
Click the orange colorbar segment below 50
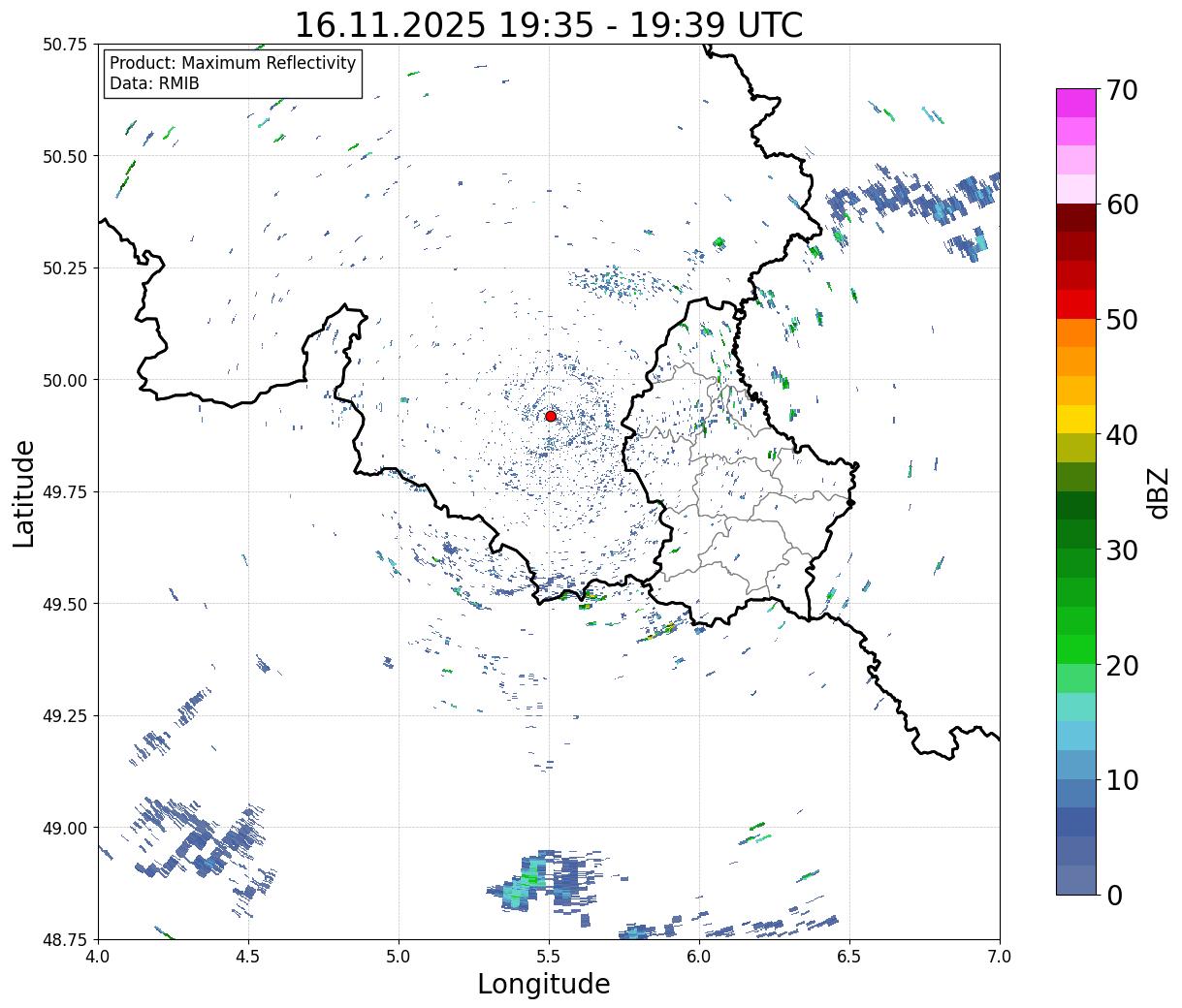[1076, 332]
